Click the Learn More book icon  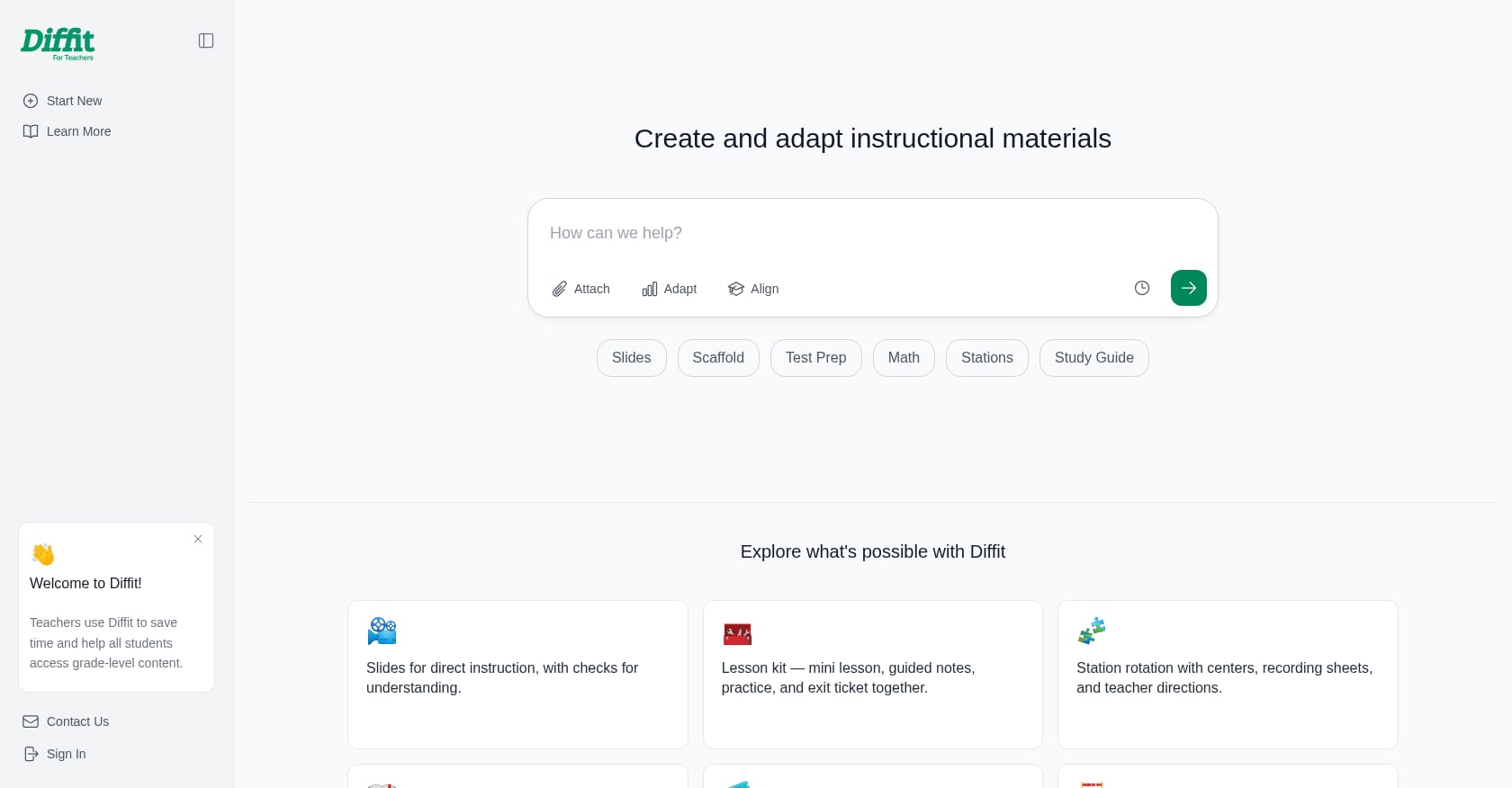point(31,131)
